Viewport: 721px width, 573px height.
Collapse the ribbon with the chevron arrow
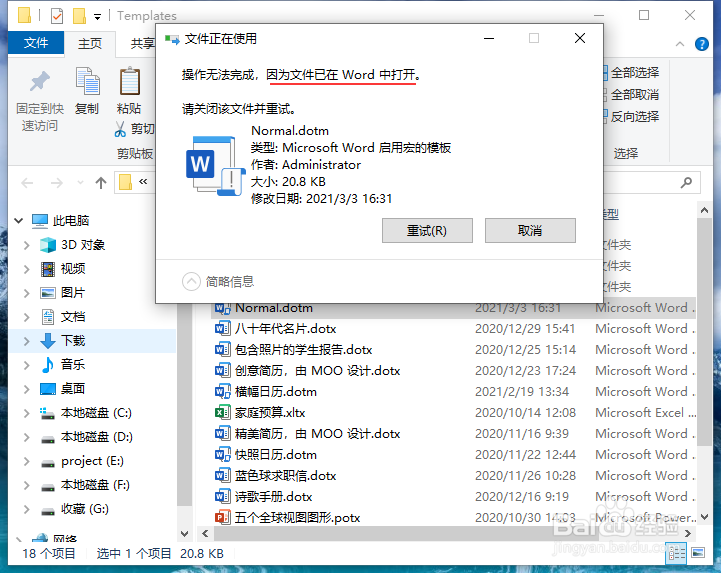[x=680, y=44]
